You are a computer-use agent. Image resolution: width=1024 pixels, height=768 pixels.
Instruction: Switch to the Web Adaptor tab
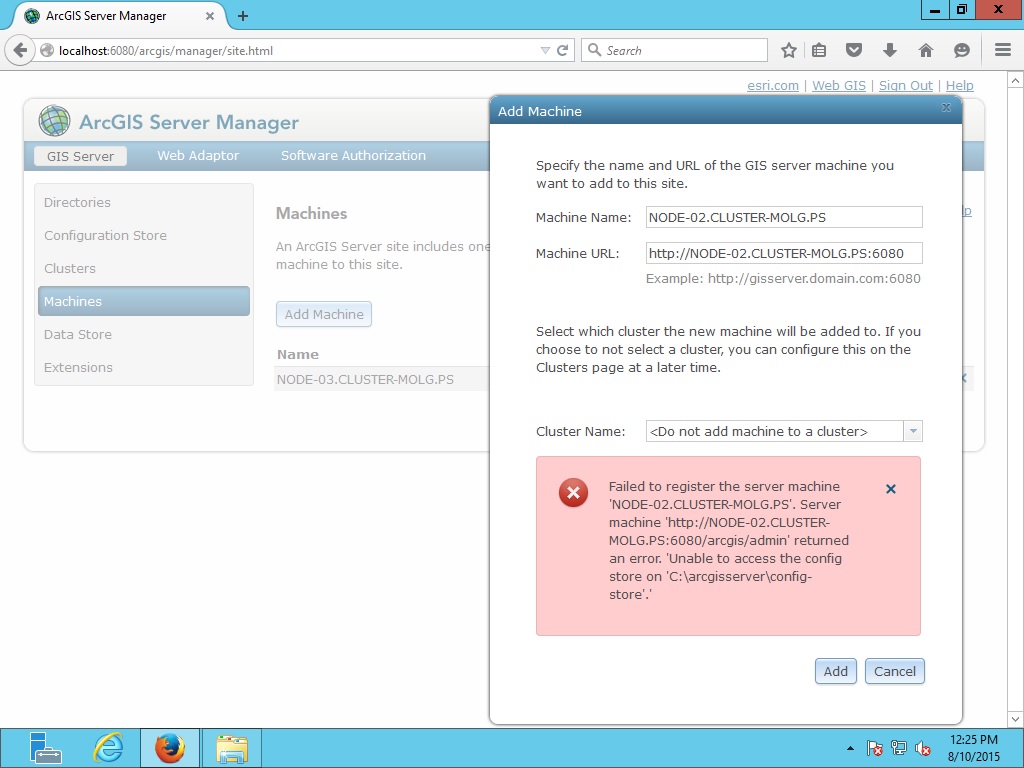point(198,155)
